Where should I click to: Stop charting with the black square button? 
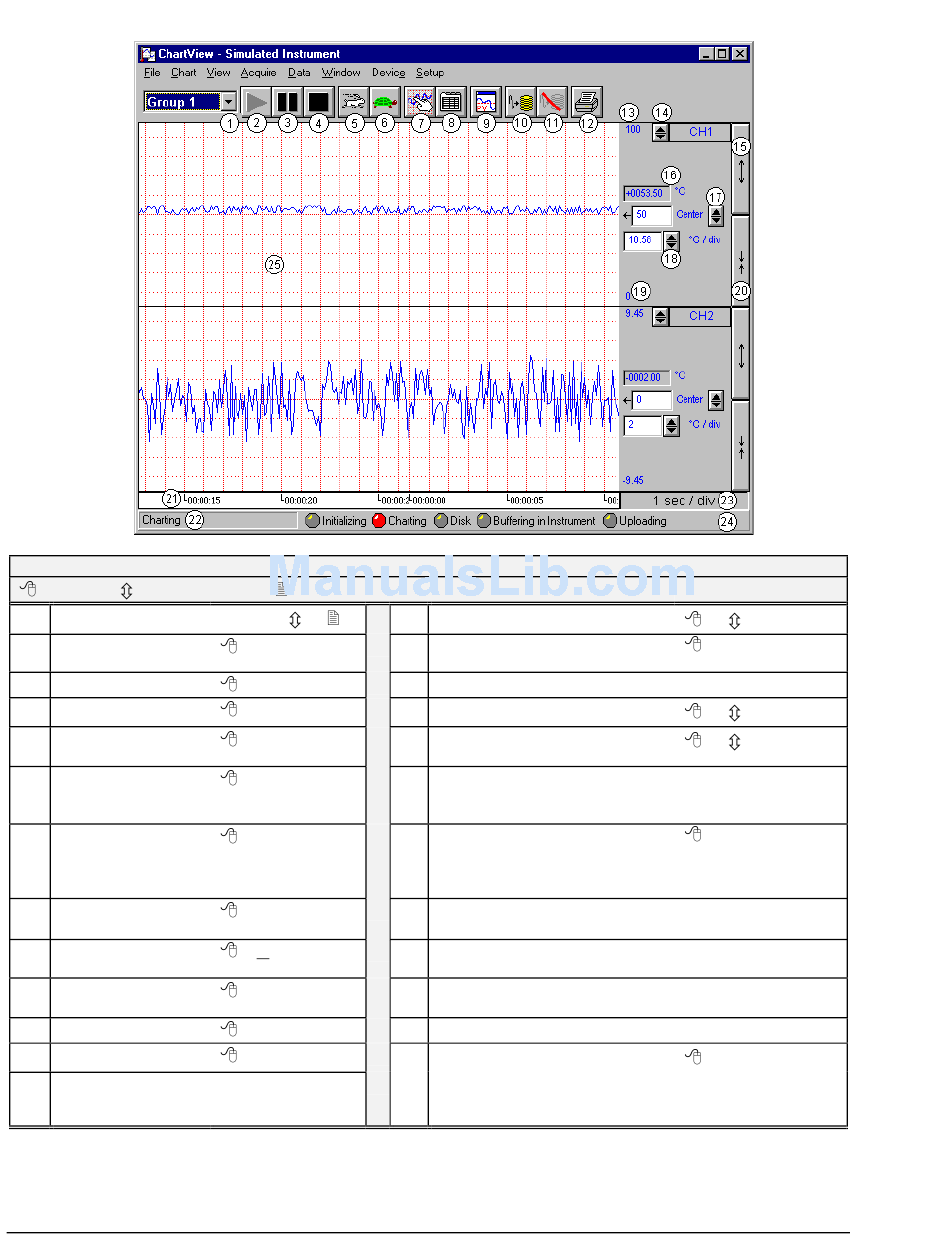click(x=318, y=101)
